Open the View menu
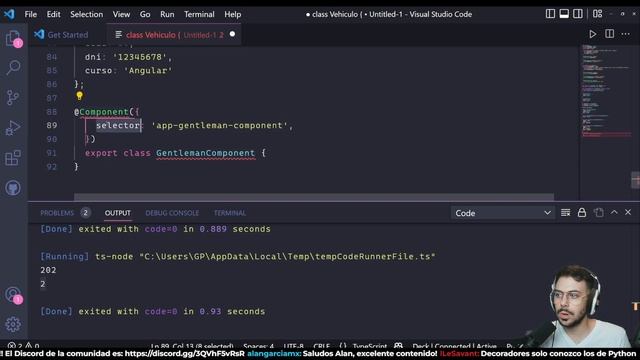Image resolution: width=640 pixels, height=360 pixels. (121, 14)
